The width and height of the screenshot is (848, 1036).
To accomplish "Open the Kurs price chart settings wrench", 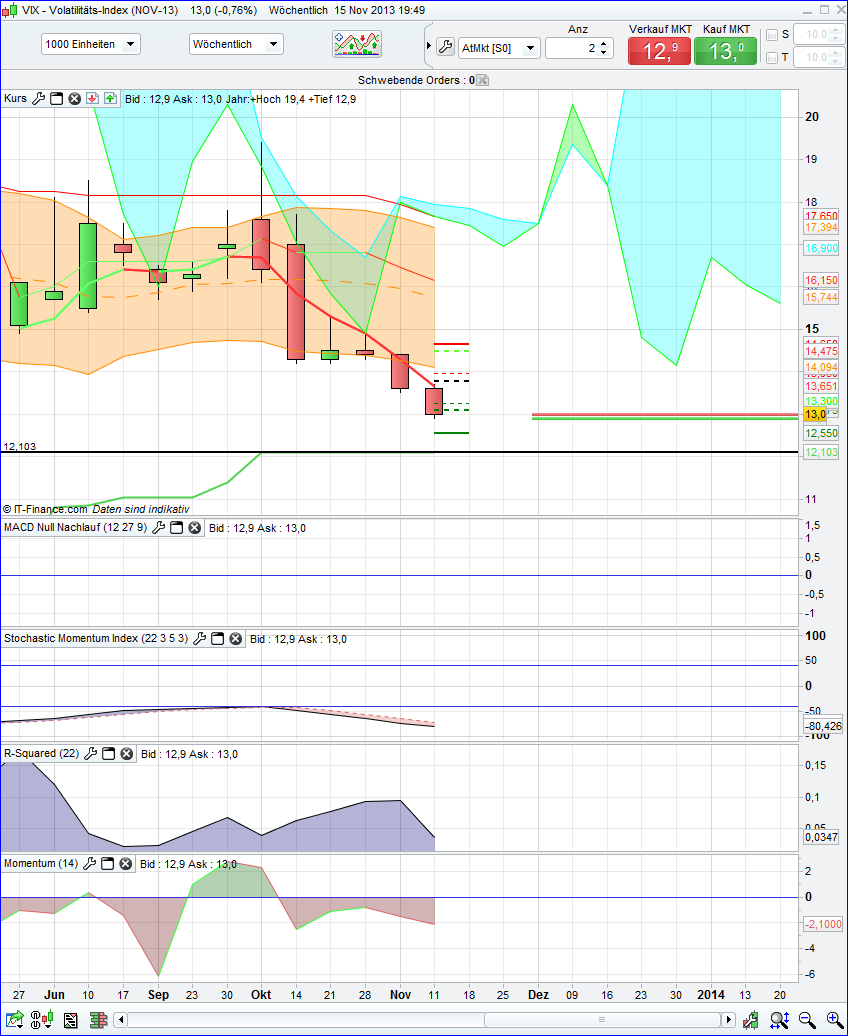I will [39, 98].
